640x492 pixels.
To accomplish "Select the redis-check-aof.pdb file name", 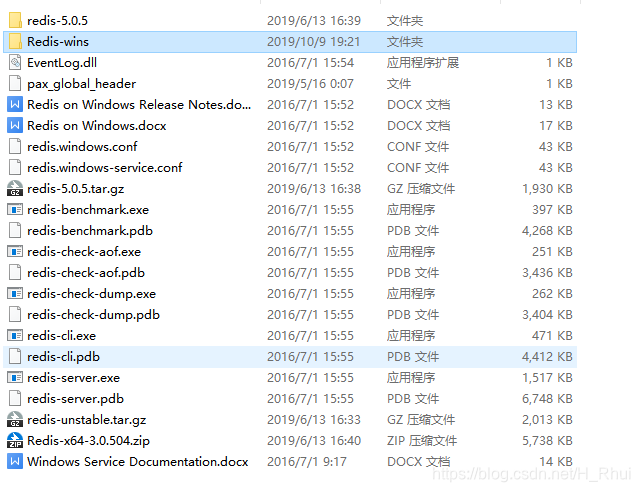I will click(86, 273).
